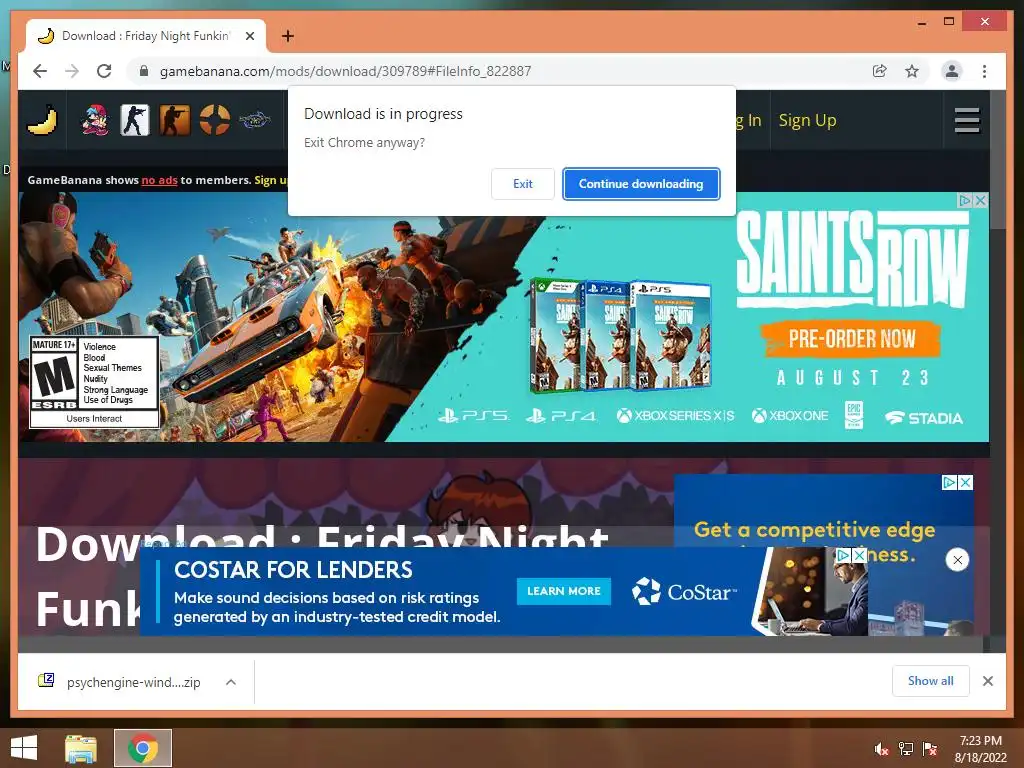Viewport: 1024px width, 768px height.
Task: Open the Chrome profile avatar
Action: click(x=952, y=71)
